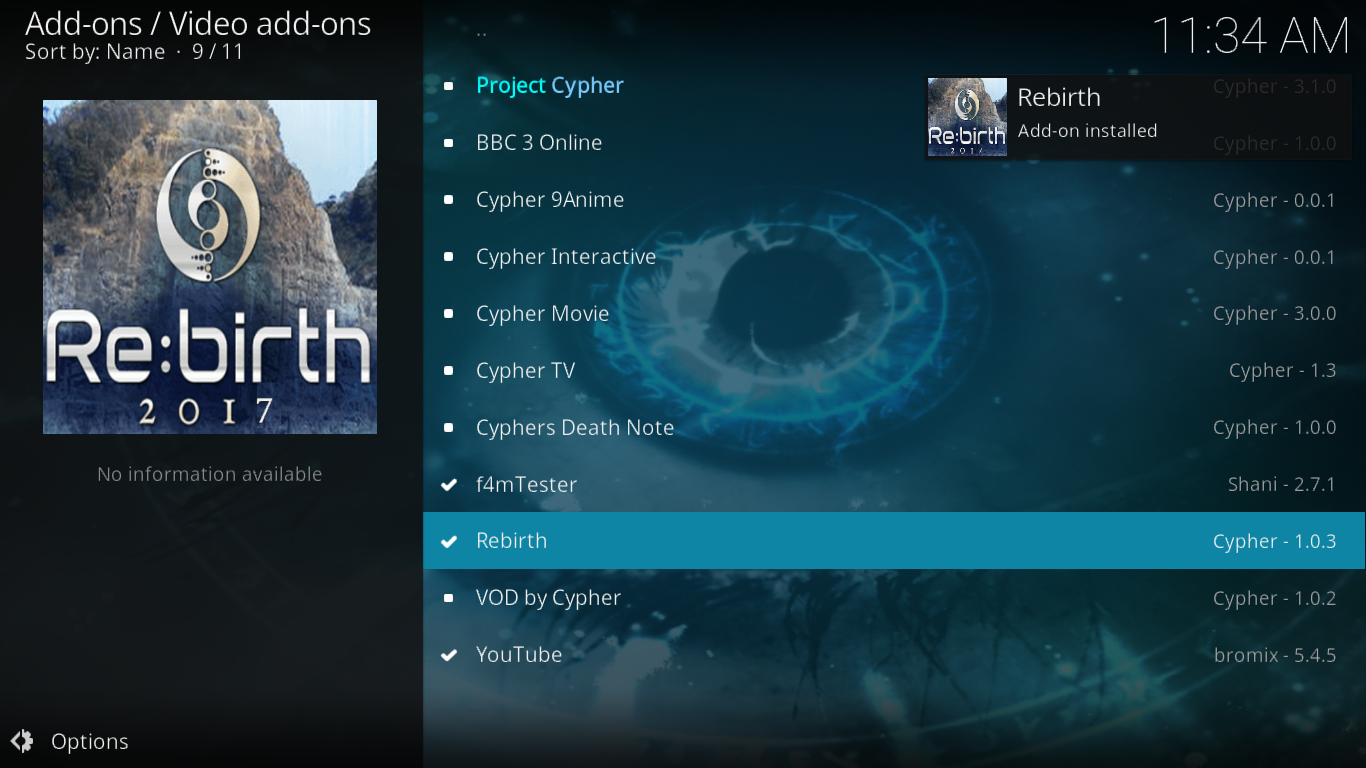This screenshot has width=1366, height=768.
Task: Click the Add-ons / Video add-ons heading
Action: pyautogui.click(x=198, y=23)
